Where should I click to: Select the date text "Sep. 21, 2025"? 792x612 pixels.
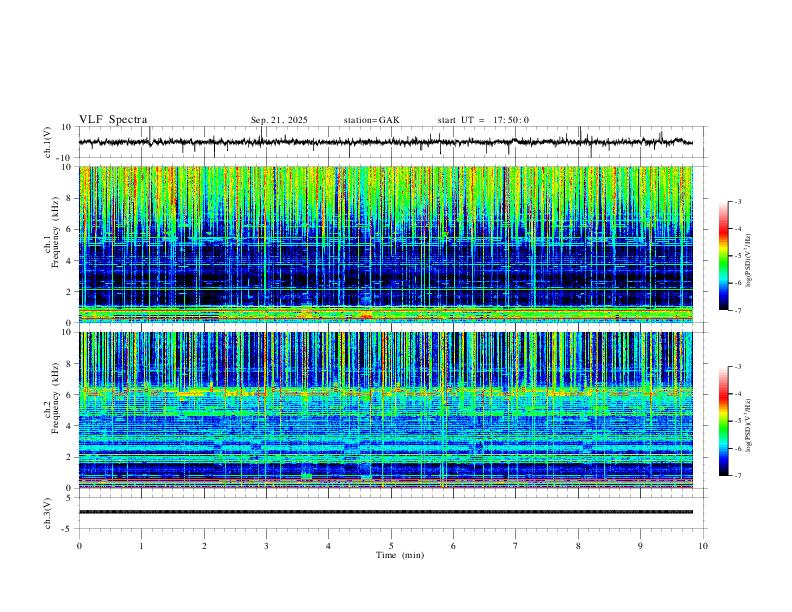coord(279,120)
